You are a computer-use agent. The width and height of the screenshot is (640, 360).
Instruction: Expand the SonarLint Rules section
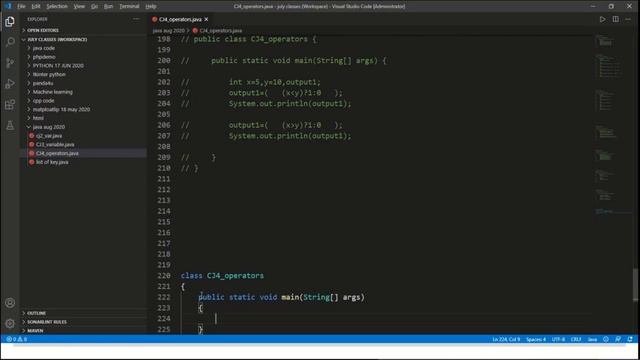point(83,322)
